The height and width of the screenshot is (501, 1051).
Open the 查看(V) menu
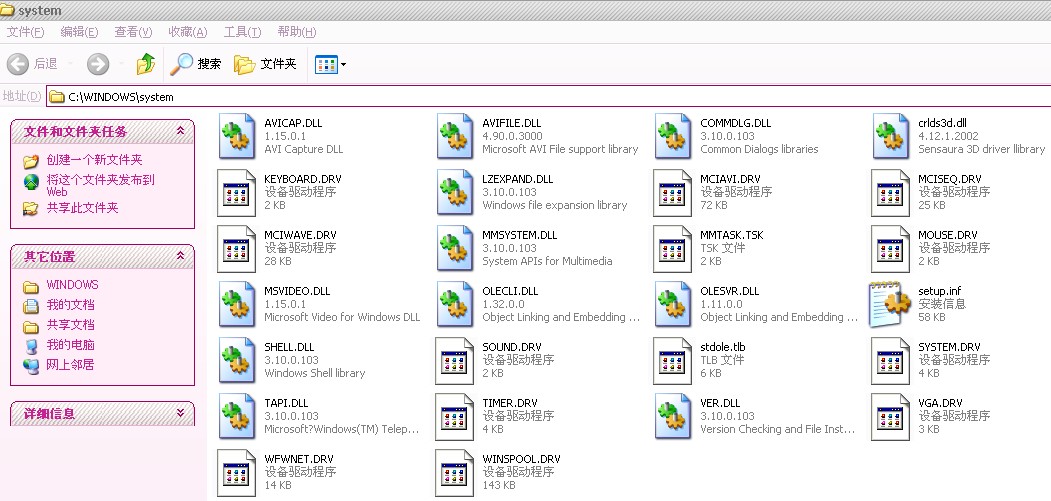point(133,32)
